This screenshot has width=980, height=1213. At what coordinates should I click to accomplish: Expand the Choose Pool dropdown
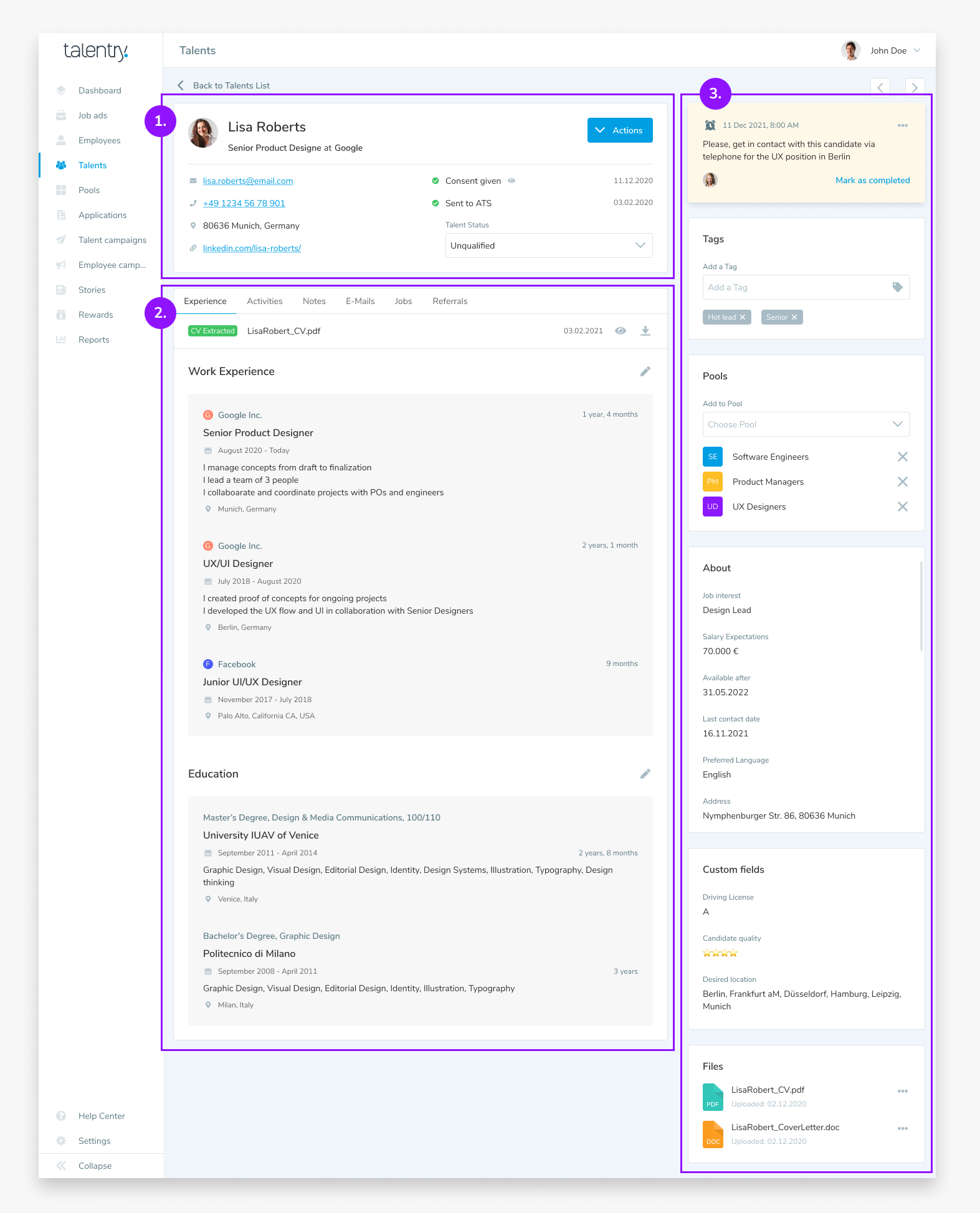[806, 424]
